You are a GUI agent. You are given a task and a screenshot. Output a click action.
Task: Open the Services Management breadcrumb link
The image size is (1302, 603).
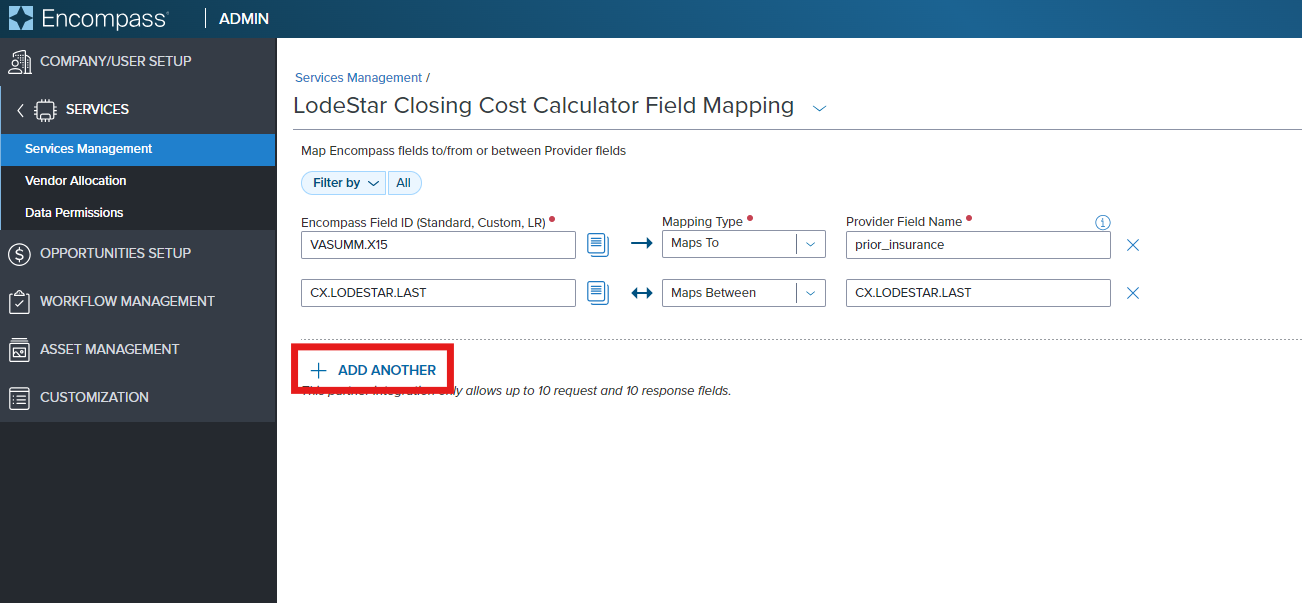point(358,77)
